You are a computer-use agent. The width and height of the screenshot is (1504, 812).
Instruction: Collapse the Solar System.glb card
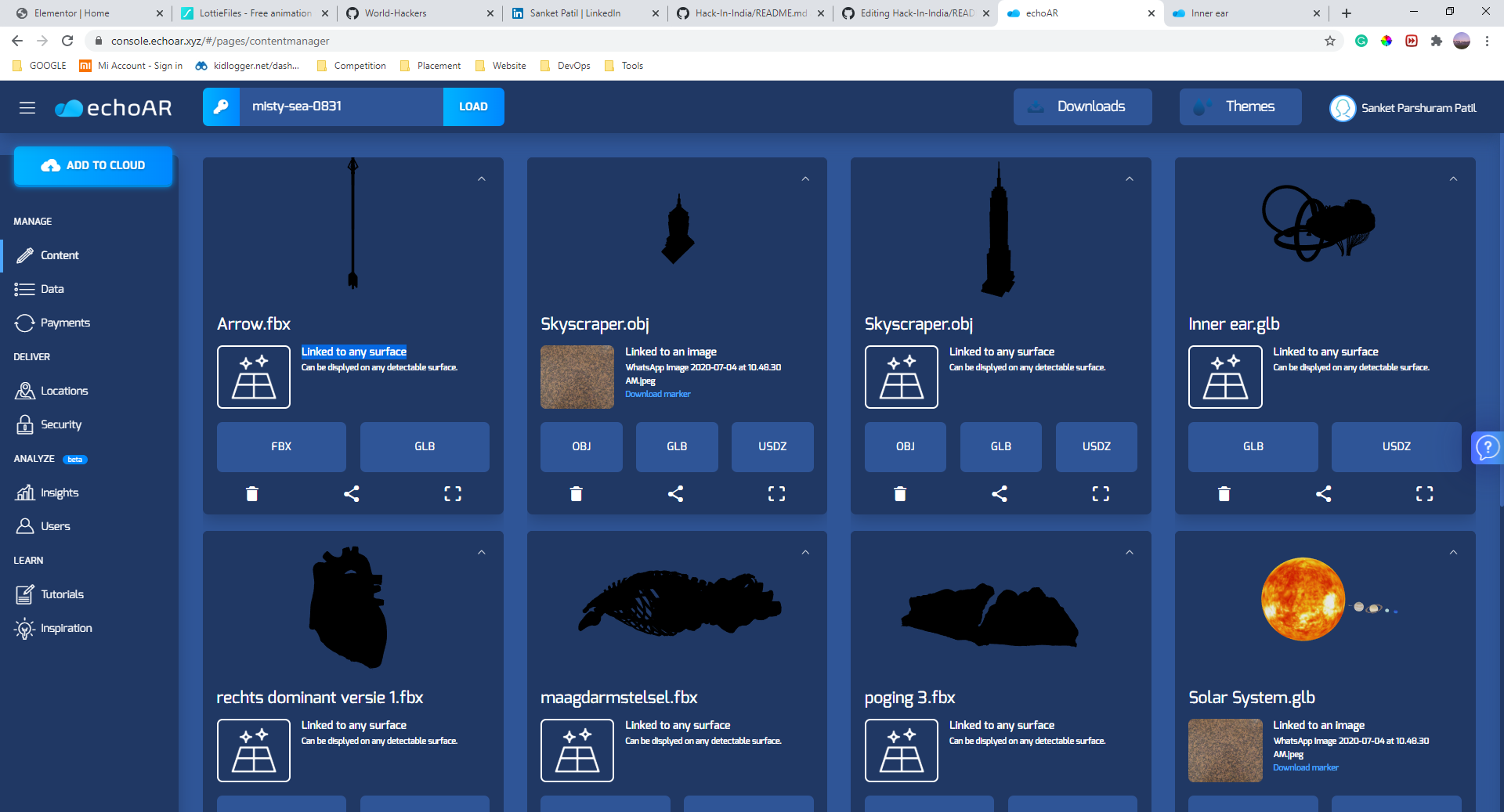[x=1453, y=552]
